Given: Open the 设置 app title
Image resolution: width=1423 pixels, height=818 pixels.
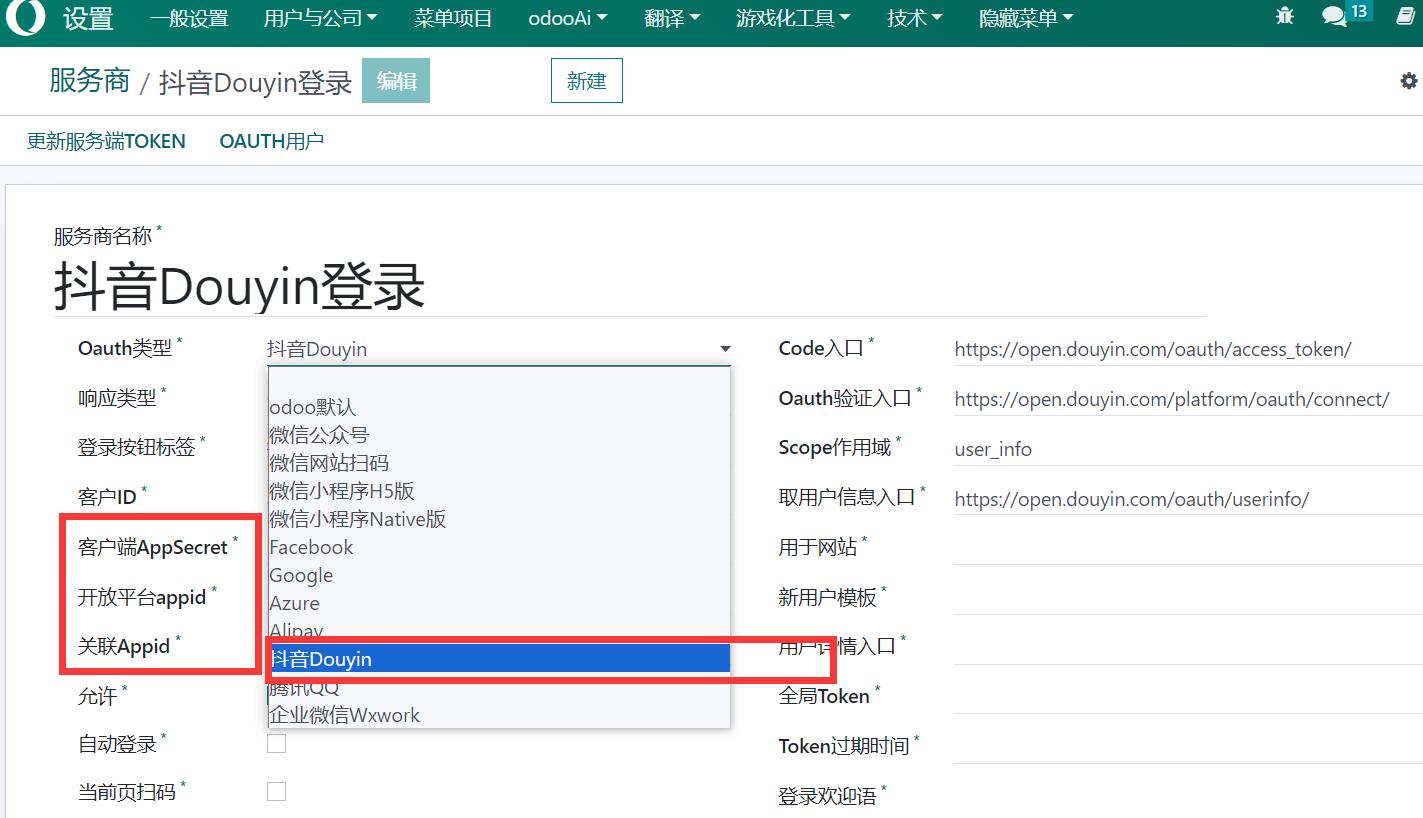Looking at the screenshot, I should pos(89,19).
